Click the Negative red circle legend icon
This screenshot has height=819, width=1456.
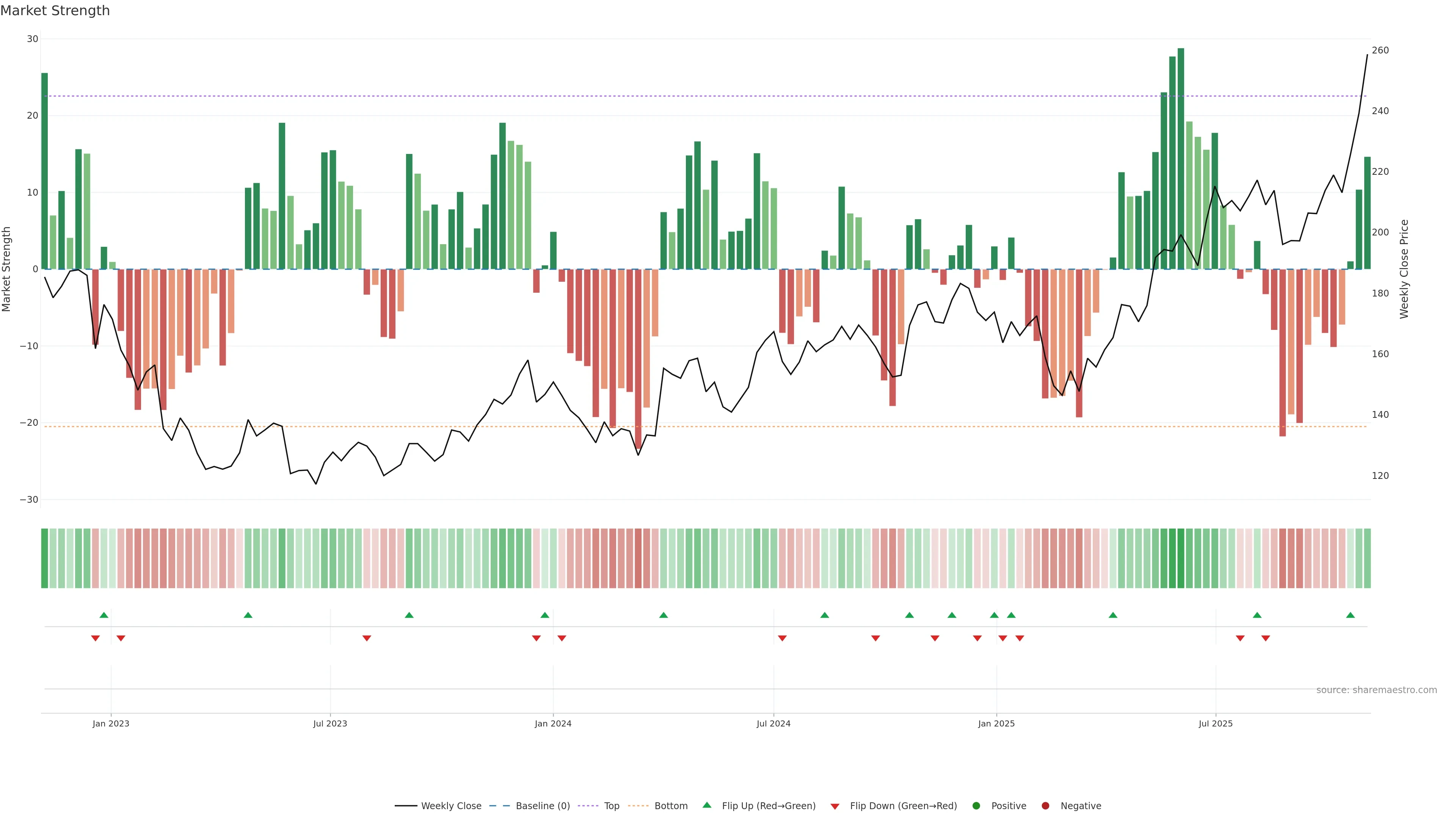[x=1045, y=805]
